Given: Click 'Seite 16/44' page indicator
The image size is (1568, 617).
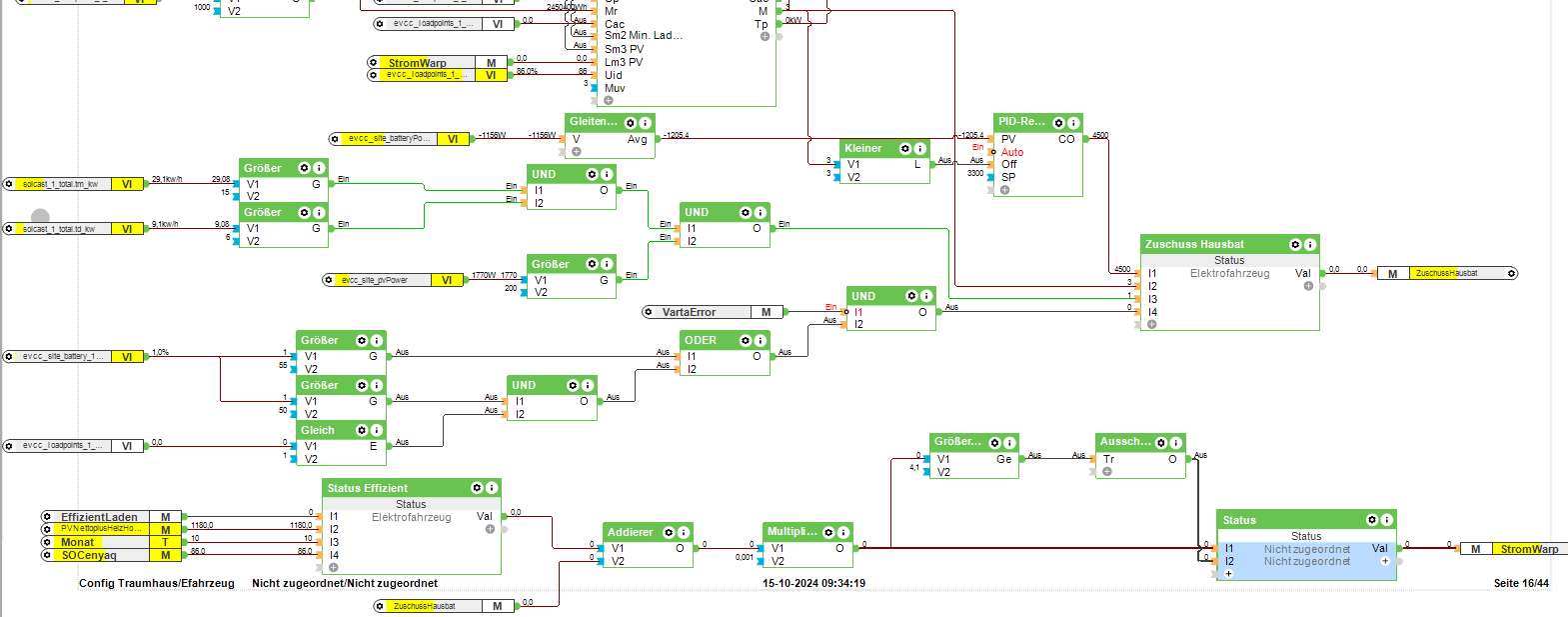Looking at the screenshot, I should [x=1521, y=583].
